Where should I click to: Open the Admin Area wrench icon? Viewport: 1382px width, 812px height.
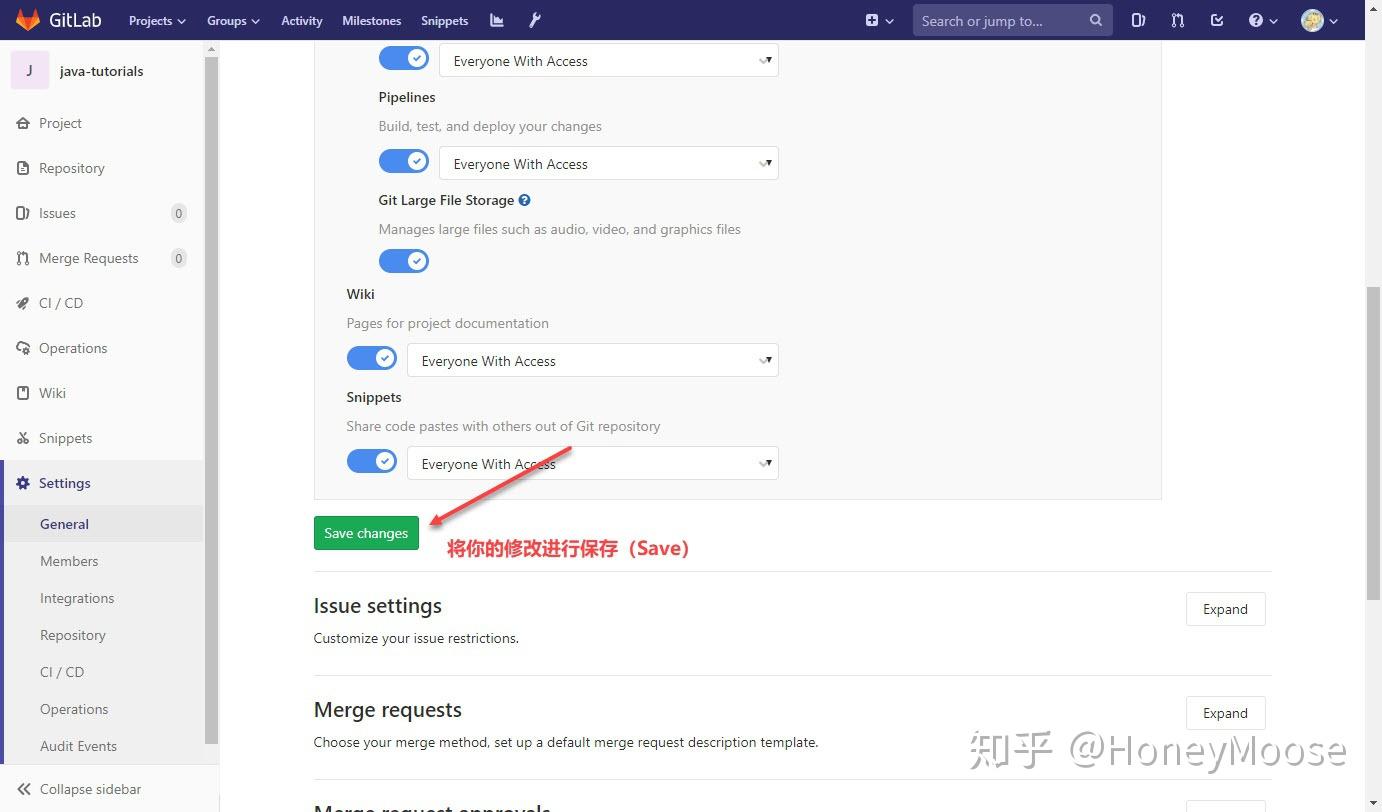533,20
